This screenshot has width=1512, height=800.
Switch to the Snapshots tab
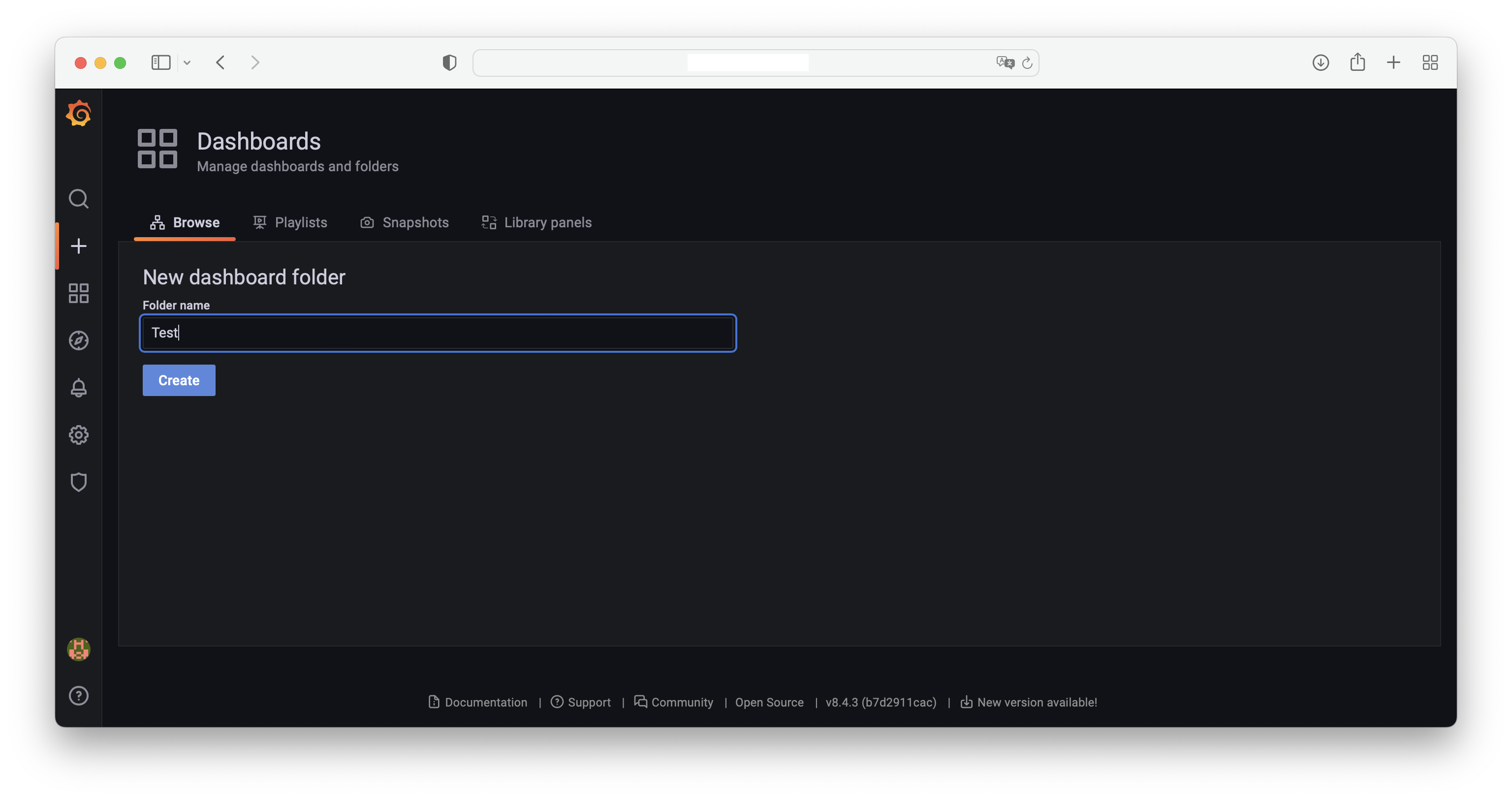[x=405, y=222]
